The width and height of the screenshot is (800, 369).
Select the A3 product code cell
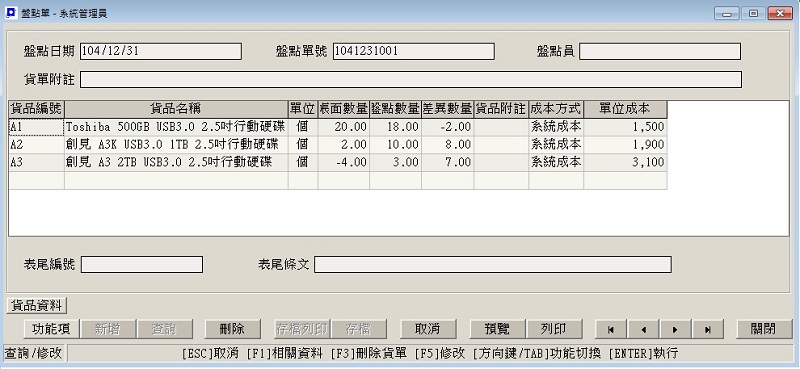pos(36,163)
